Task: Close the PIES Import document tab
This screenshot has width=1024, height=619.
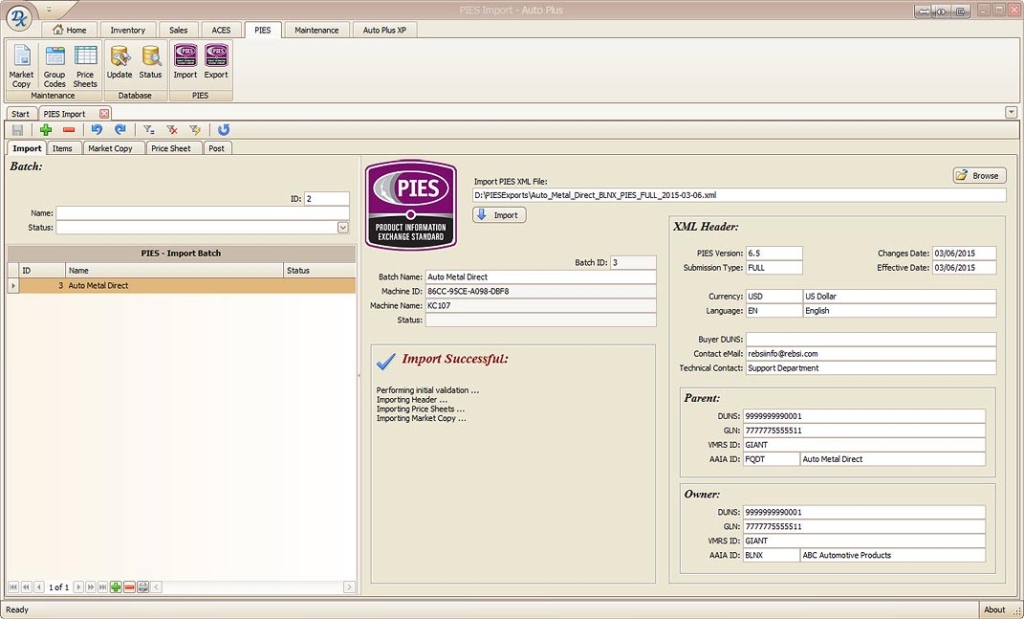Action: click(104, 114)
